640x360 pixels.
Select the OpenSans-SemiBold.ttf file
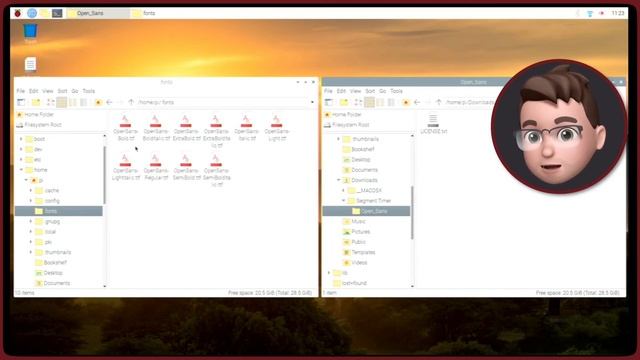[186, 167]
